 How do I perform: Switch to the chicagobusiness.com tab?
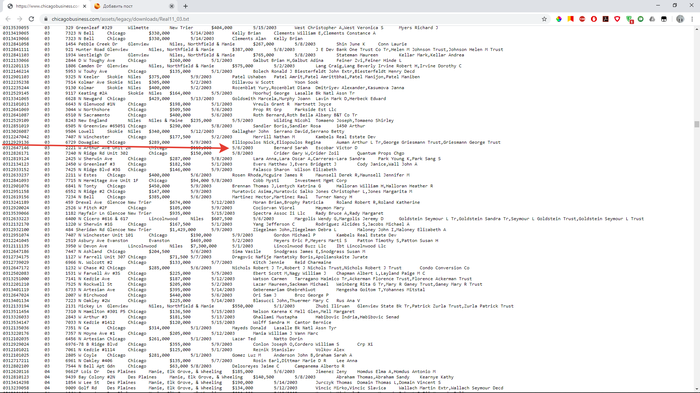click(46, 6)
